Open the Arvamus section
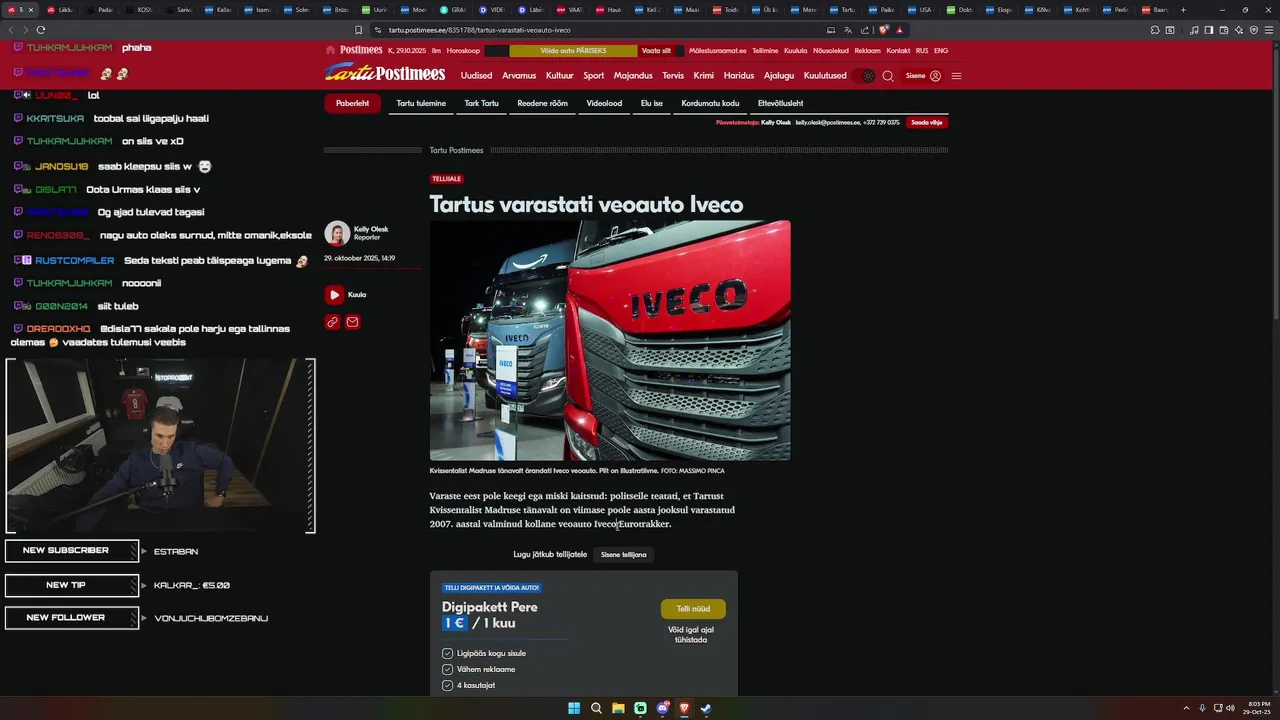Viewport: 1280px width, 720px height. [519, 76]
